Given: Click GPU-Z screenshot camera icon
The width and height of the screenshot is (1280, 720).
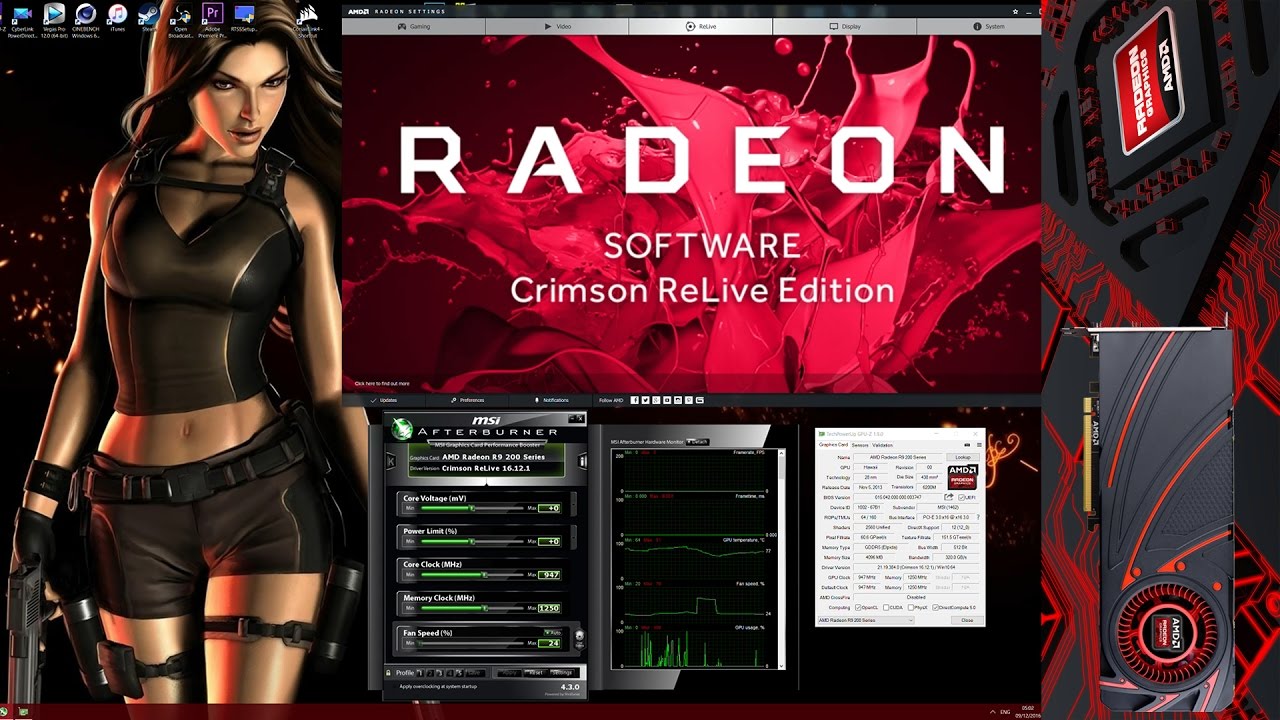Looking at the screenshot, I should (966, 445).
